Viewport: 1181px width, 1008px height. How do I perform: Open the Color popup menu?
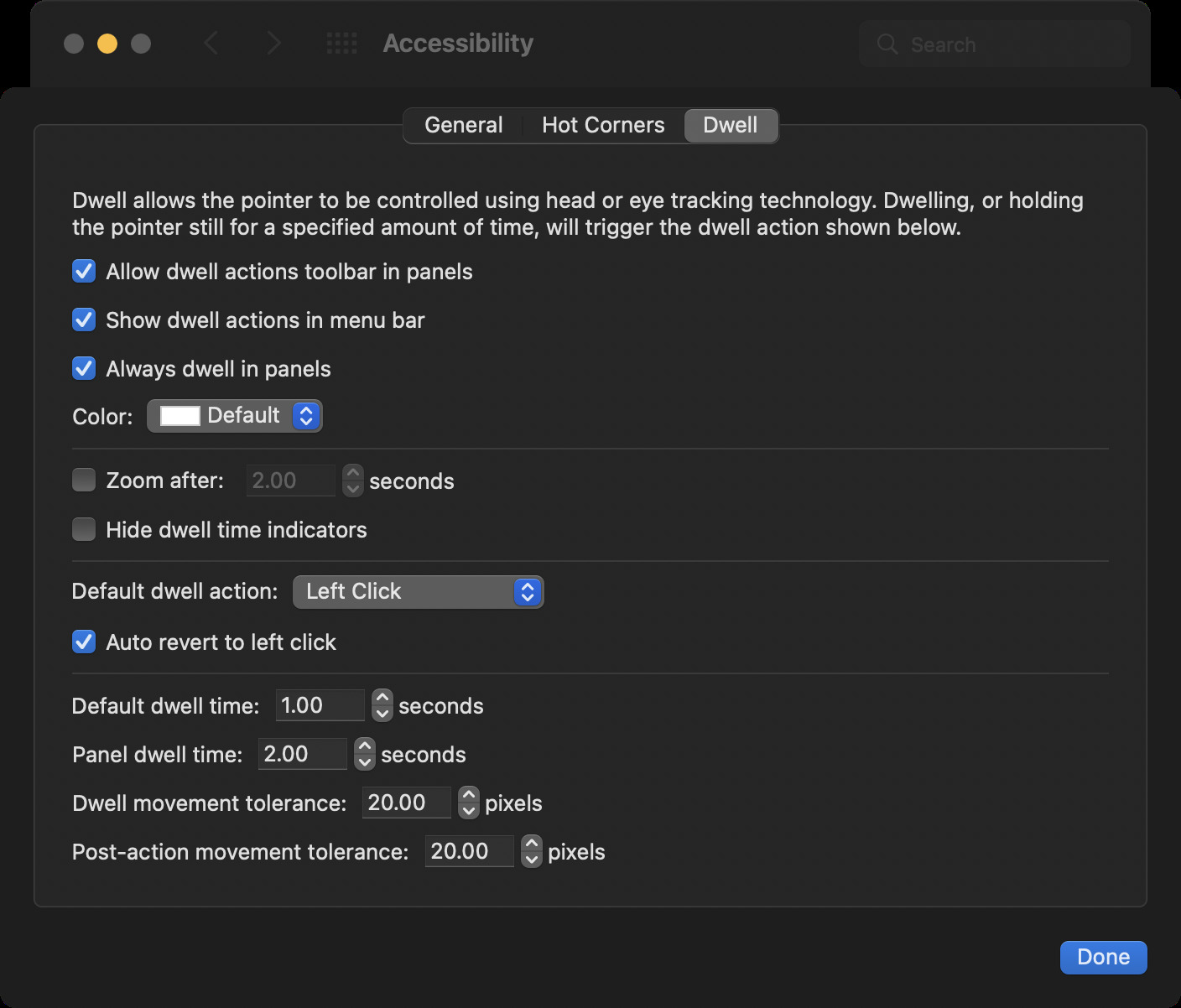pyautogui.click(x=235, y=416)
